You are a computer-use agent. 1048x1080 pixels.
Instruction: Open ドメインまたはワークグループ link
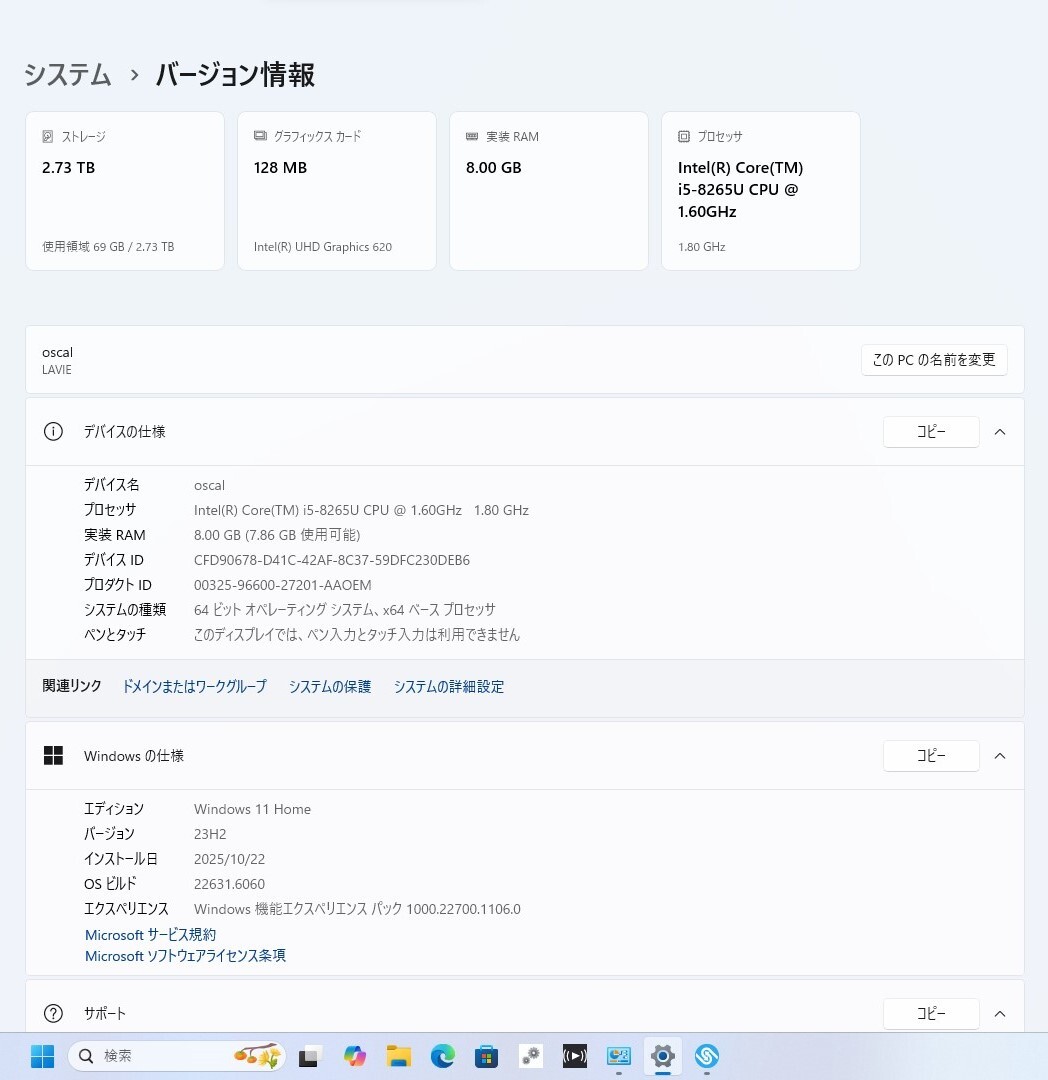tap(194, 686)
